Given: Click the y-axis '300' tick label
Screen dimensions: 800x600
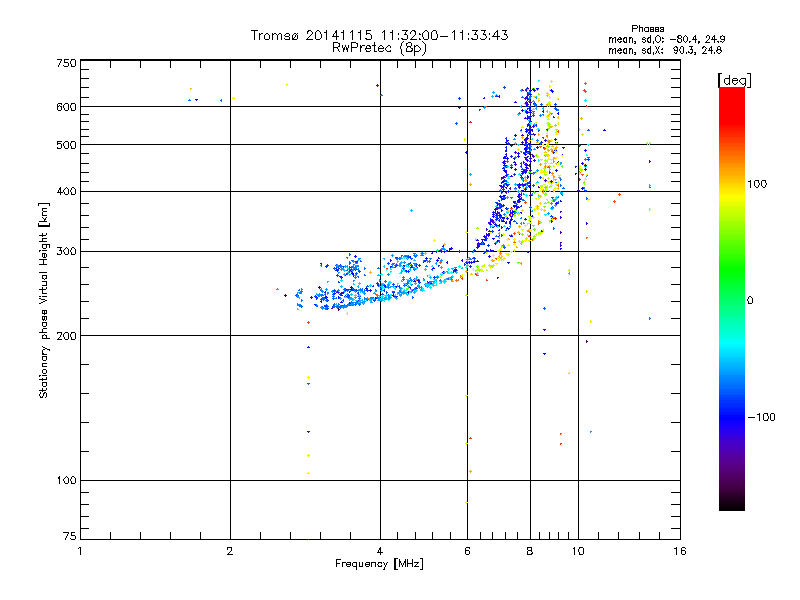Looking at the screenshot, I should click(66, 252).
